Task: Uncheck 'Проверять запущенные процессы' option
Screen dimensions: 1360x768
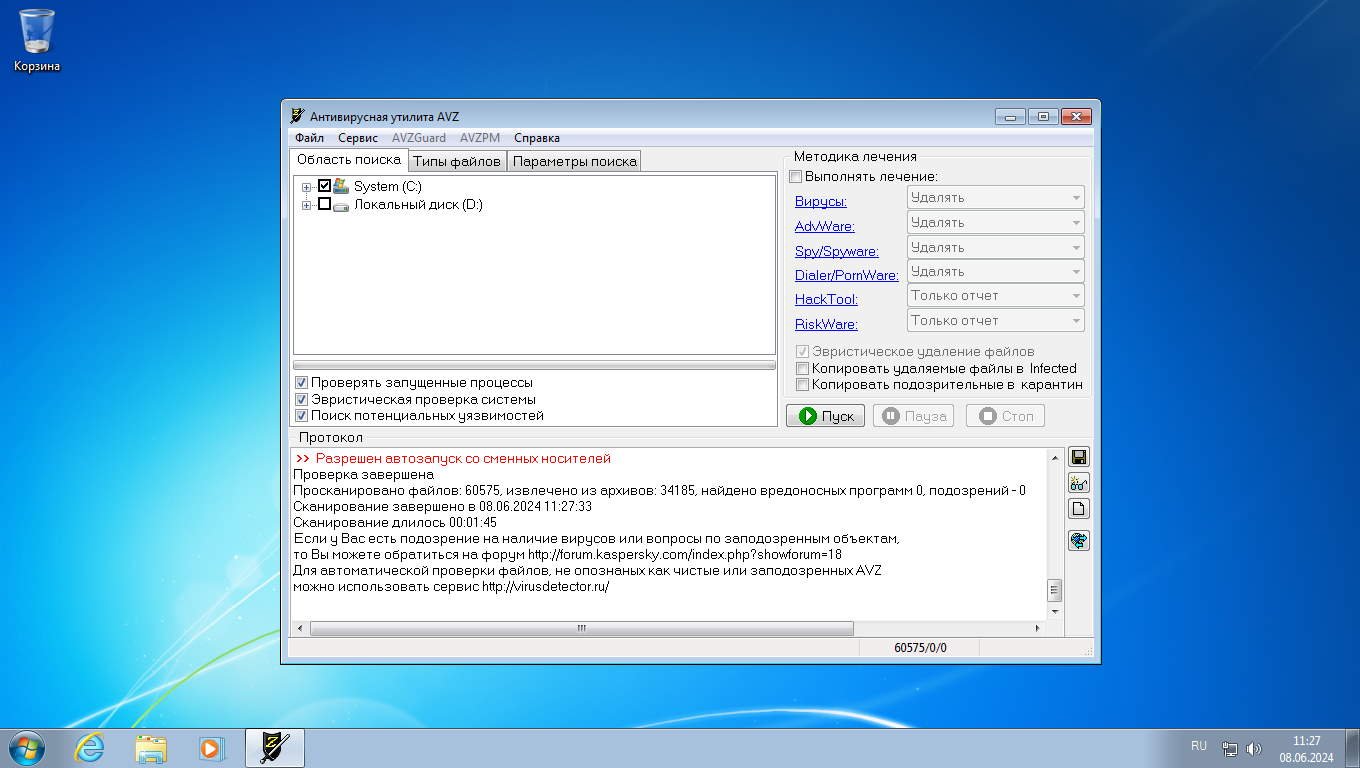Action: 301,383
